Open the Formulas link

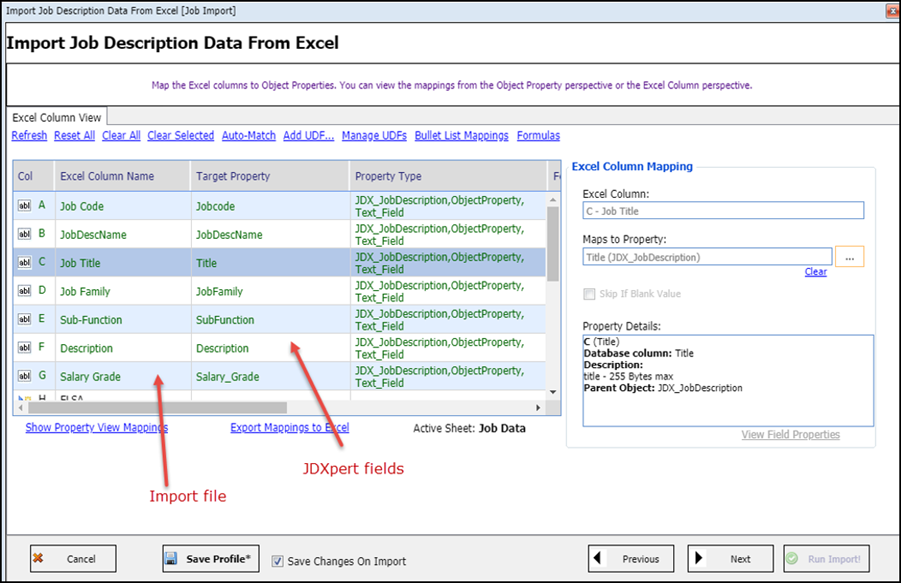538,136
